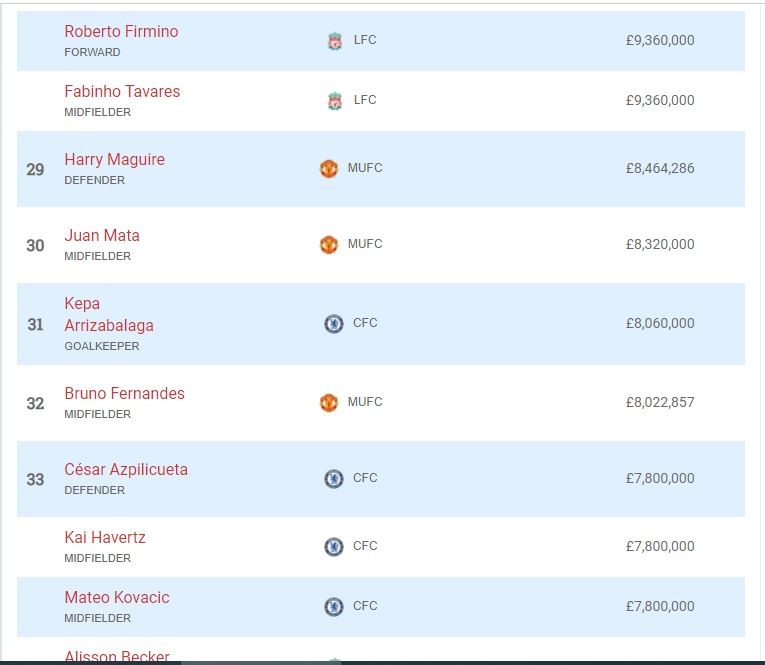
Task: Click Chelsea crest in Mateo Kovacic row
Action: coord(334,607)
